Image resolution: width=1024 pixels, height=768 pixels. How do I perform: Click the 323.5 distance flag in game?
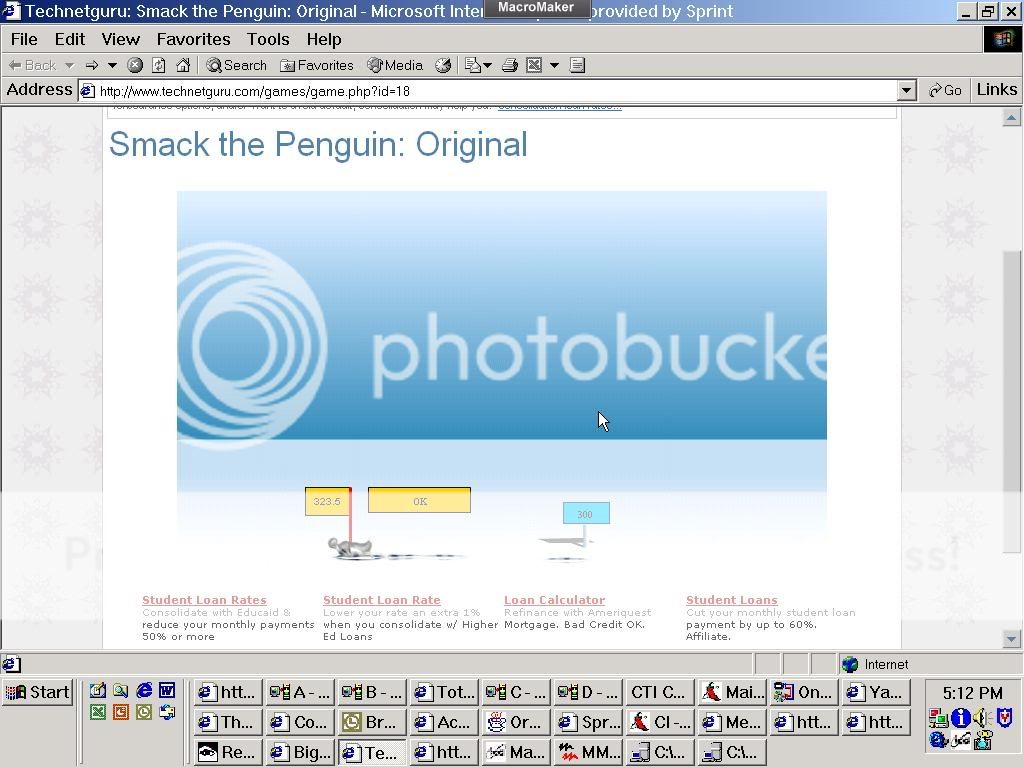[x=327, y=502]
